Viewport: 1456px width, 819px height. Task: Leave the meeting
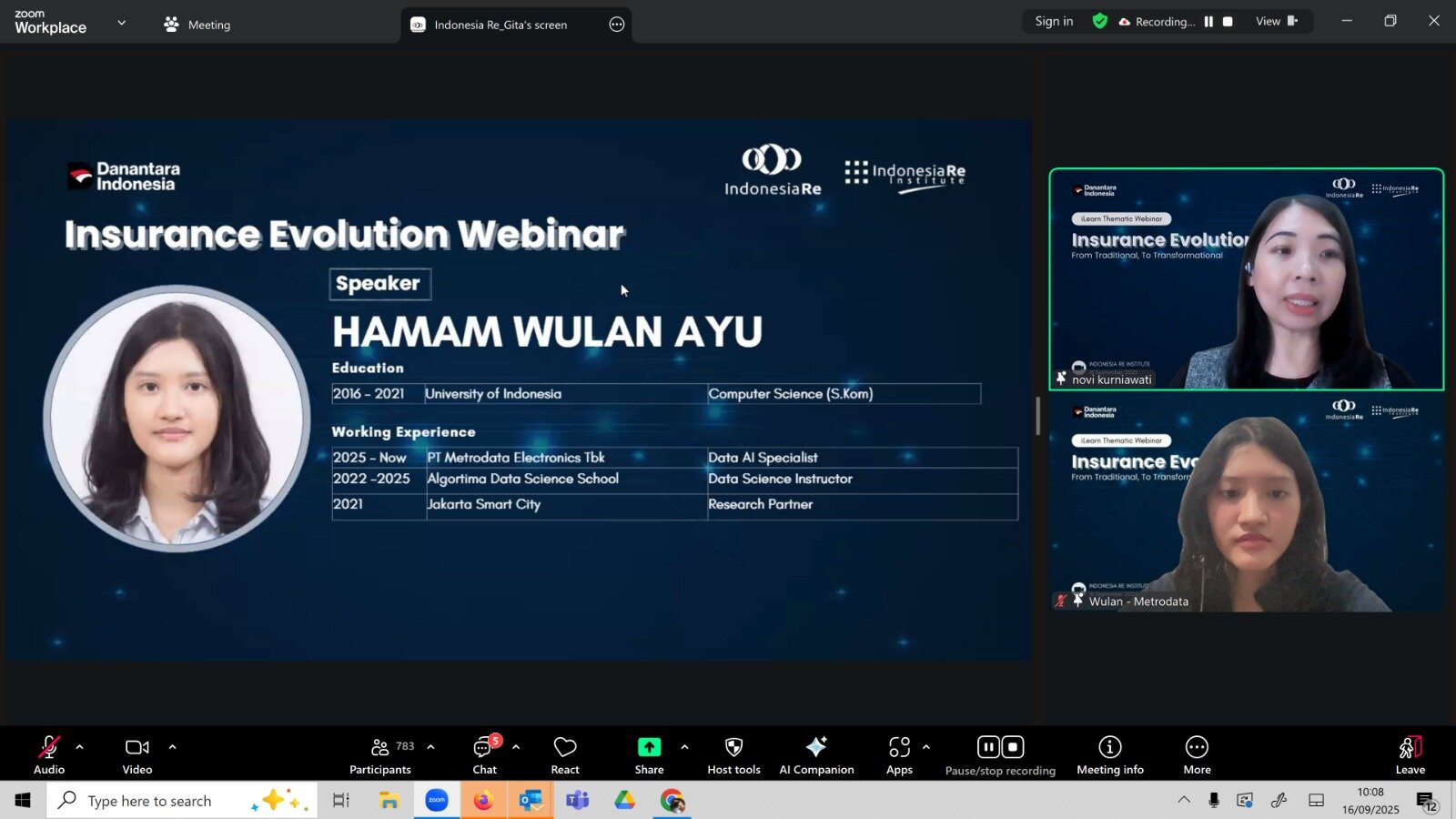pos(1410,755)
